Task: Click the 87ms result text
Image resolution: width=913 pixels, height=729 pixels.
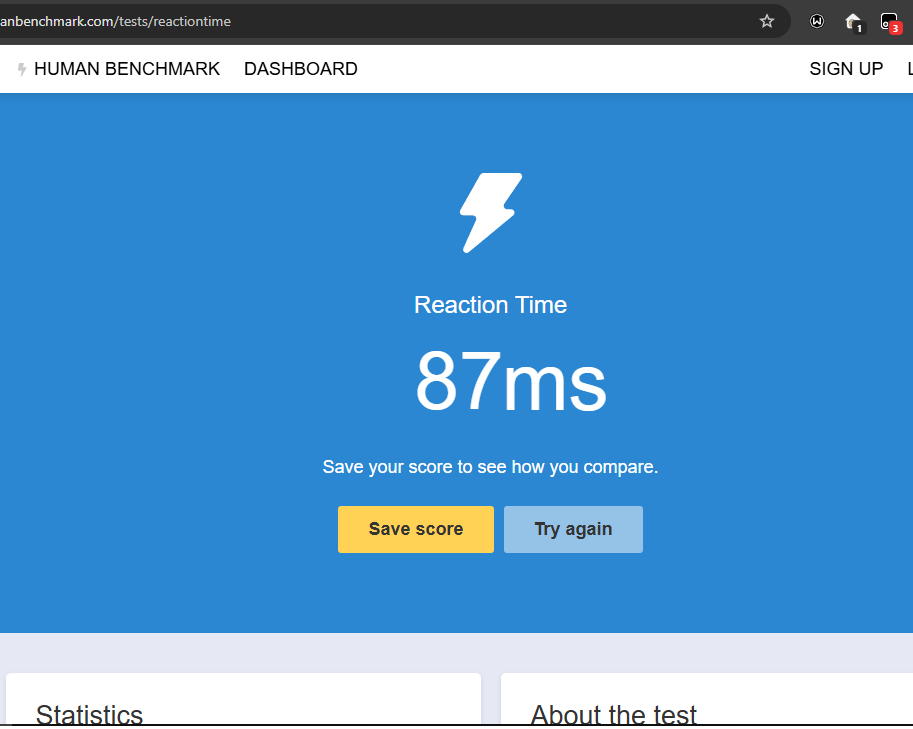Action: click(511, 381)
